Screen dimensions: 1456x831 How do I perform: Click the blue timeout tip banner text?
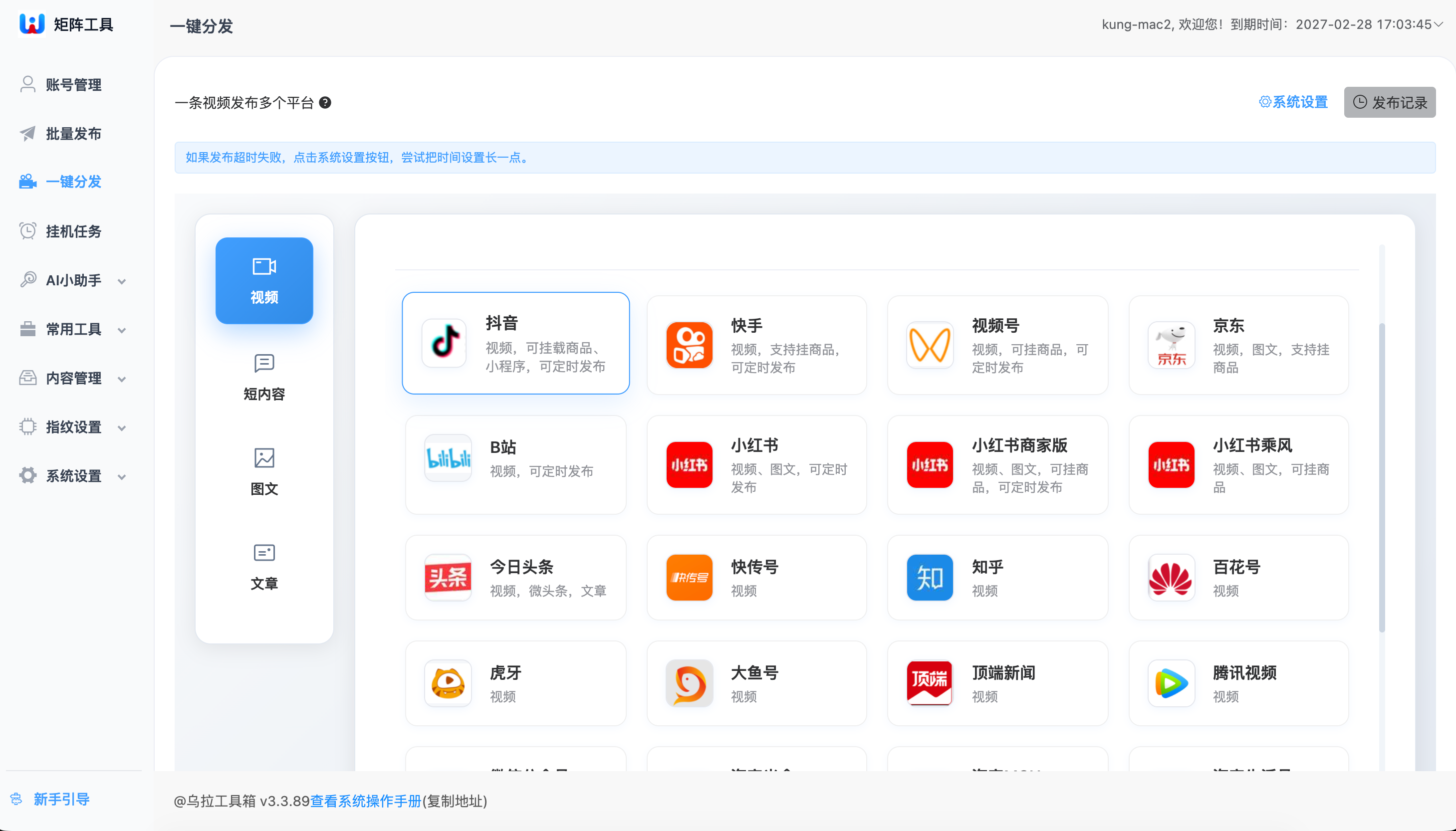[359, 158]
